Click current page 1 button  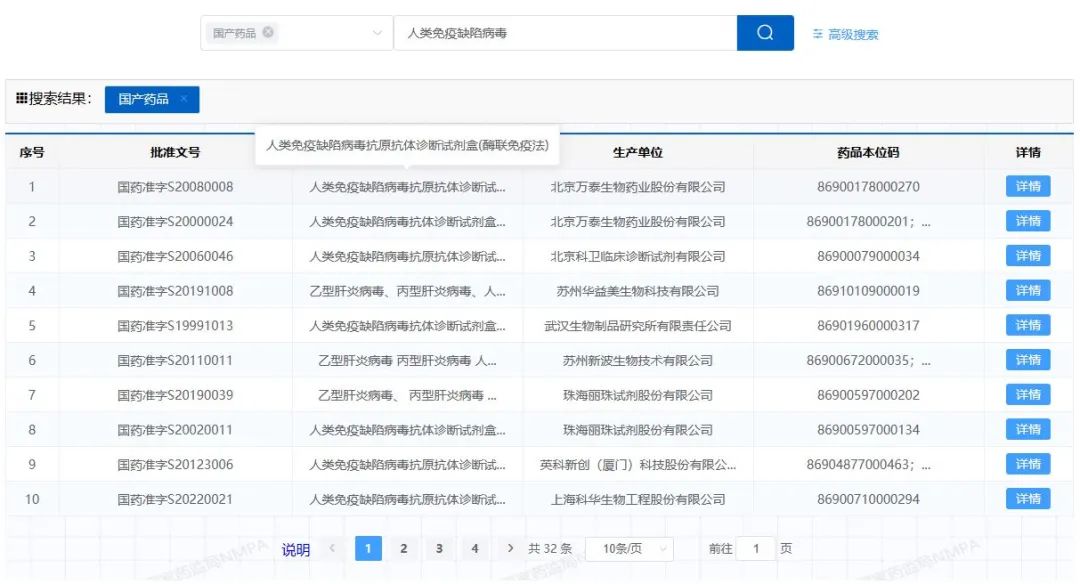(368, 549)
